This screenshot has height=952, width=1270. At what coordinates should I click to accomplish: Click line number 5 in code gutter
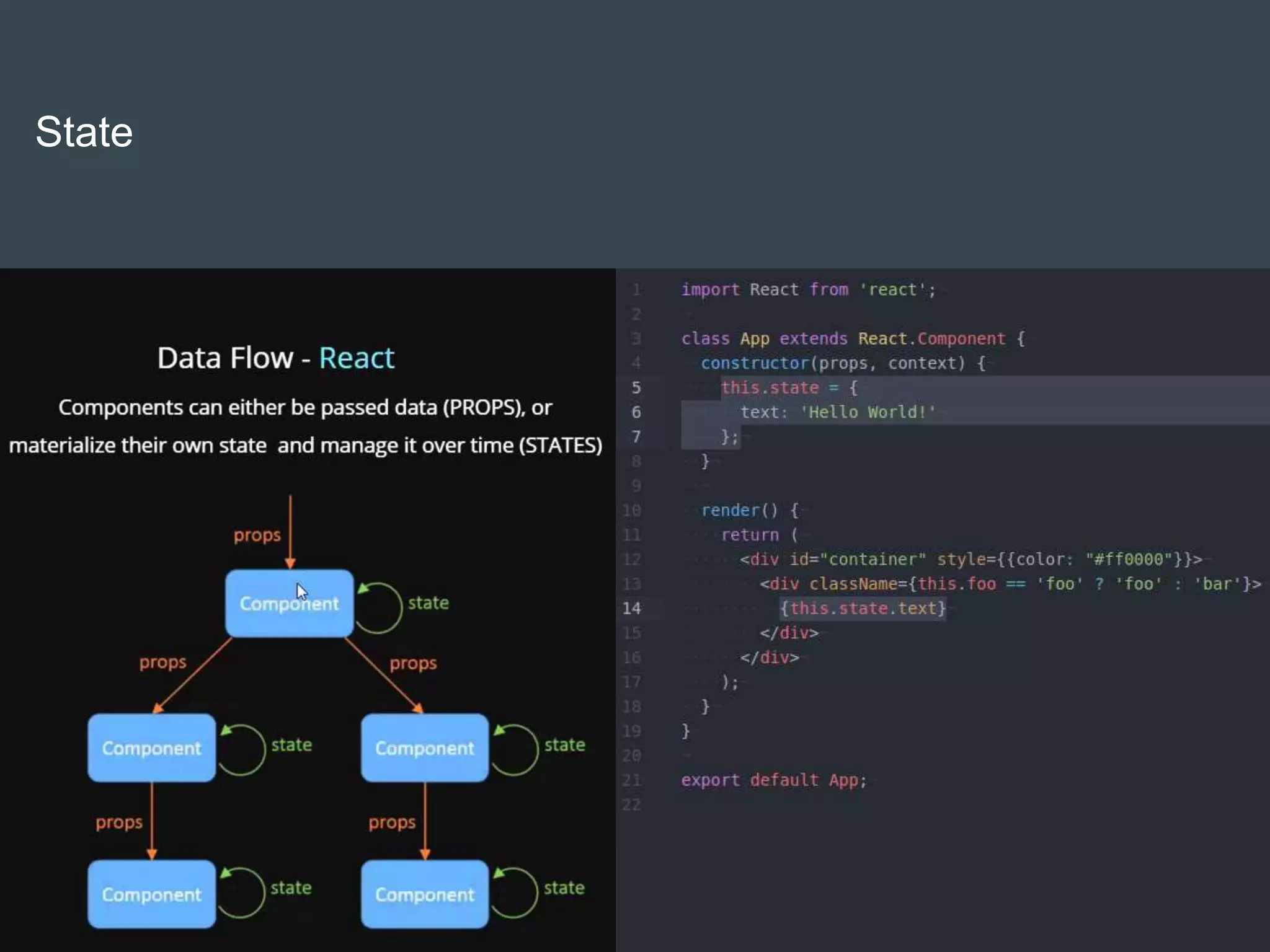click(636, 388)
